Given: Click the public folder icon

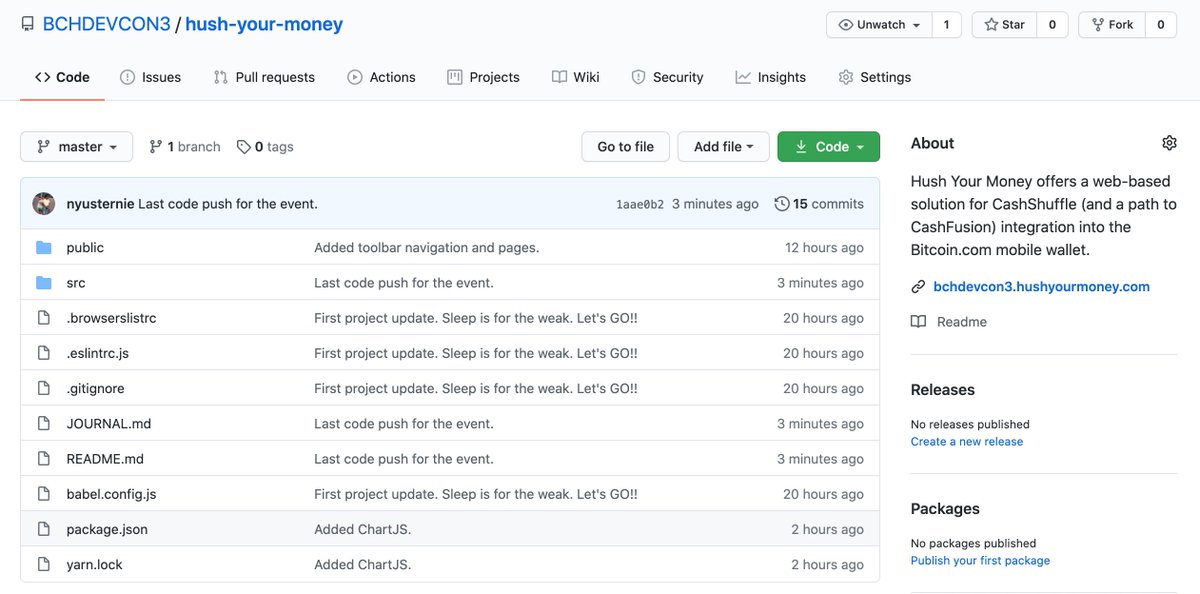Looking at the screenshot, I should point(44,247).
